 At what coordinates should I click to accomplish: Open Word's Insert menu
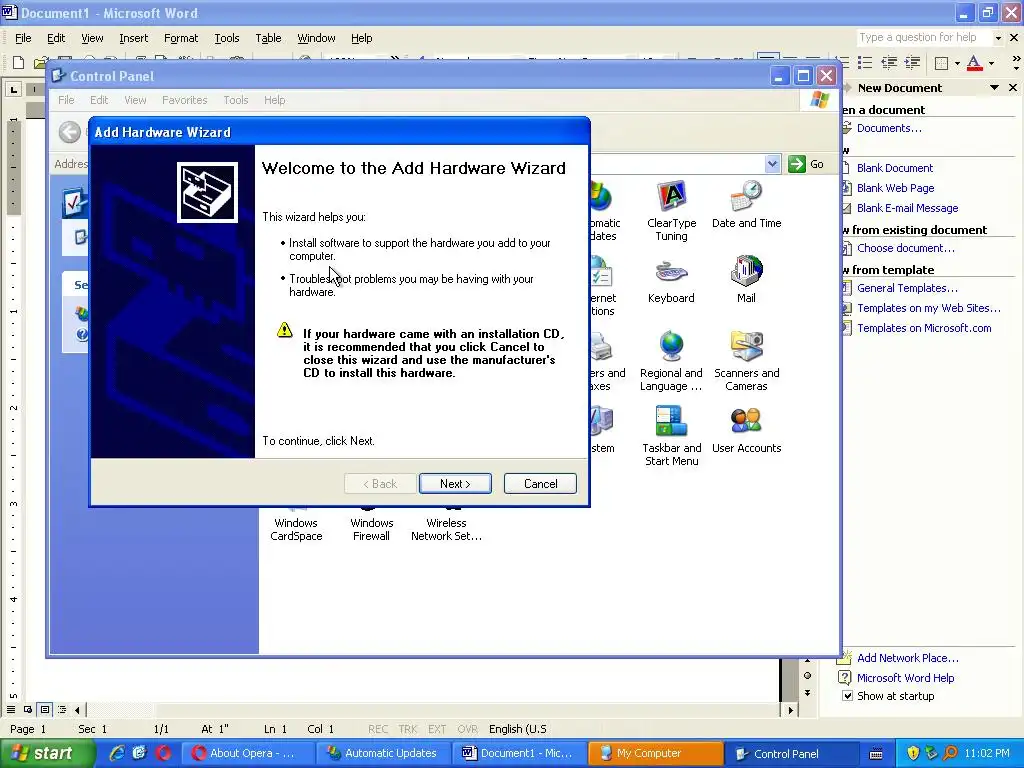133,38
